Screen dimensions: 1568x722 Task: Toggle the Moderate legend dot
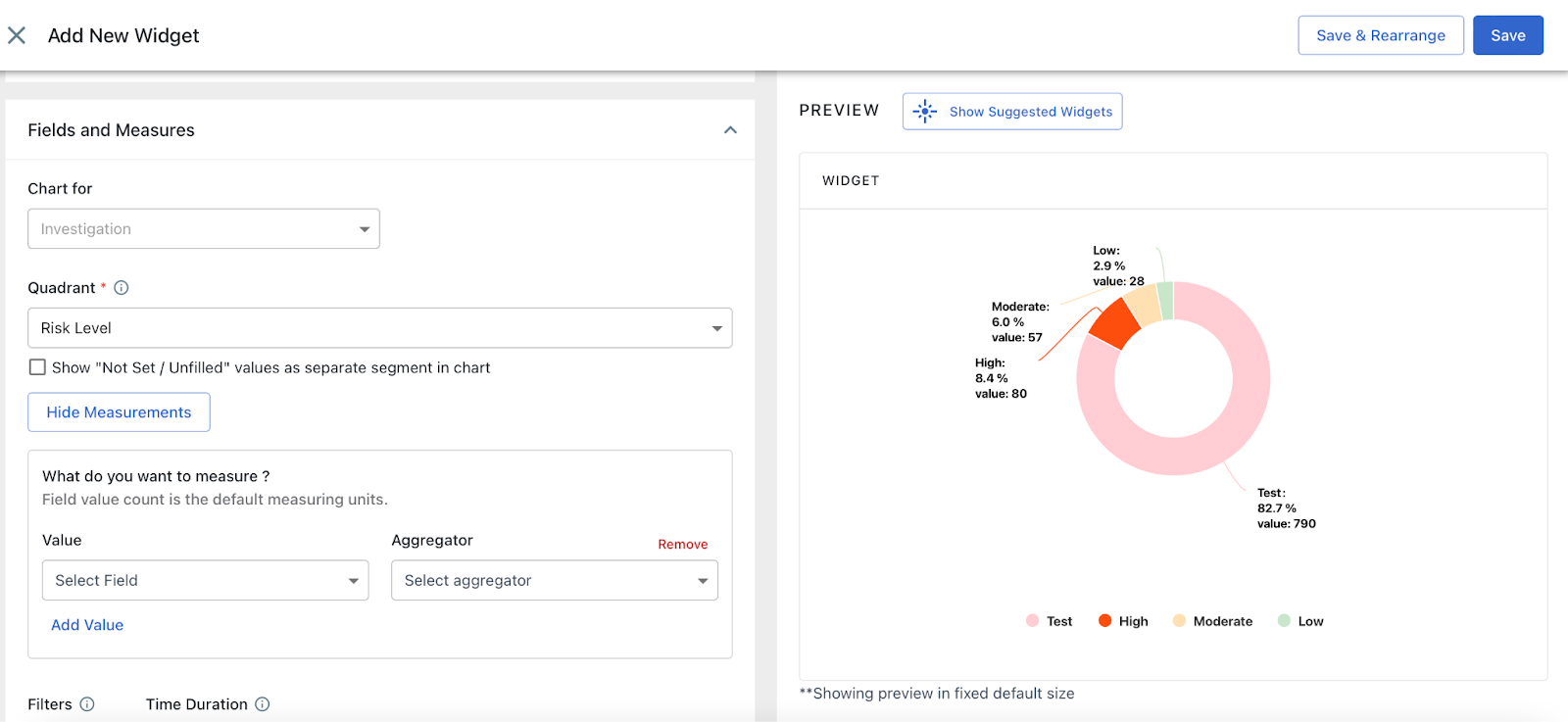[x=1179, y=621]
